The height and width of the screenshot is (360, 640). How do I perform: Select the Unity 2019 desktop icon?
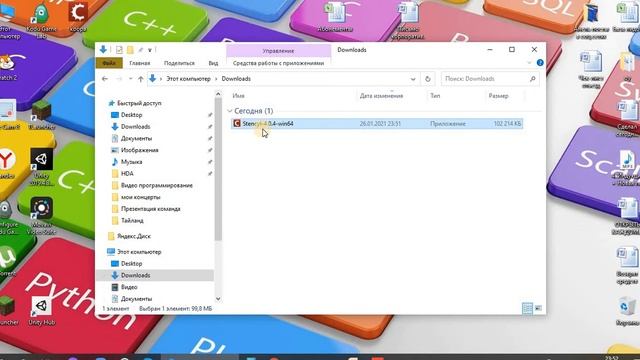pyautogui.click(x=41, y=167)
